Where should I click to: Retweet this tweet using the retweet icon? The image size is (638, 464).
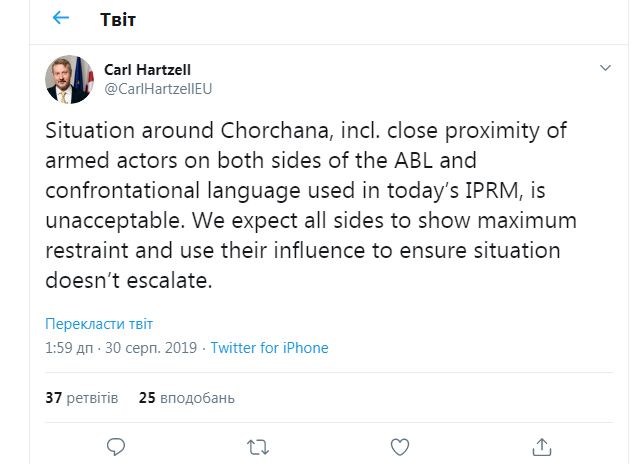258,445
